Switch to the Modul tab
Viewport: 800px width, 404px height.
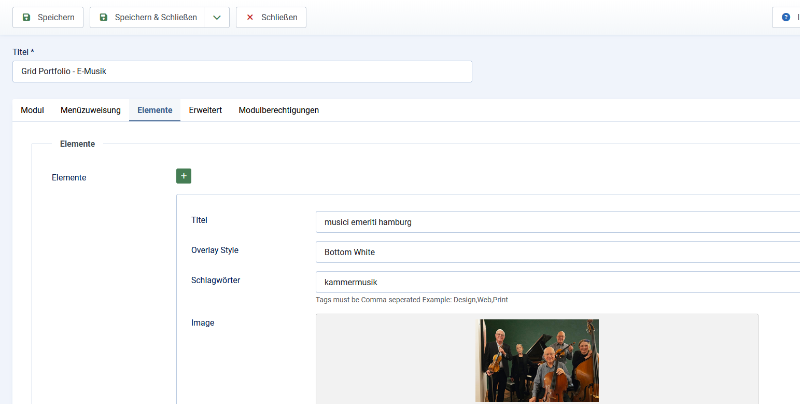click(32, 110)
